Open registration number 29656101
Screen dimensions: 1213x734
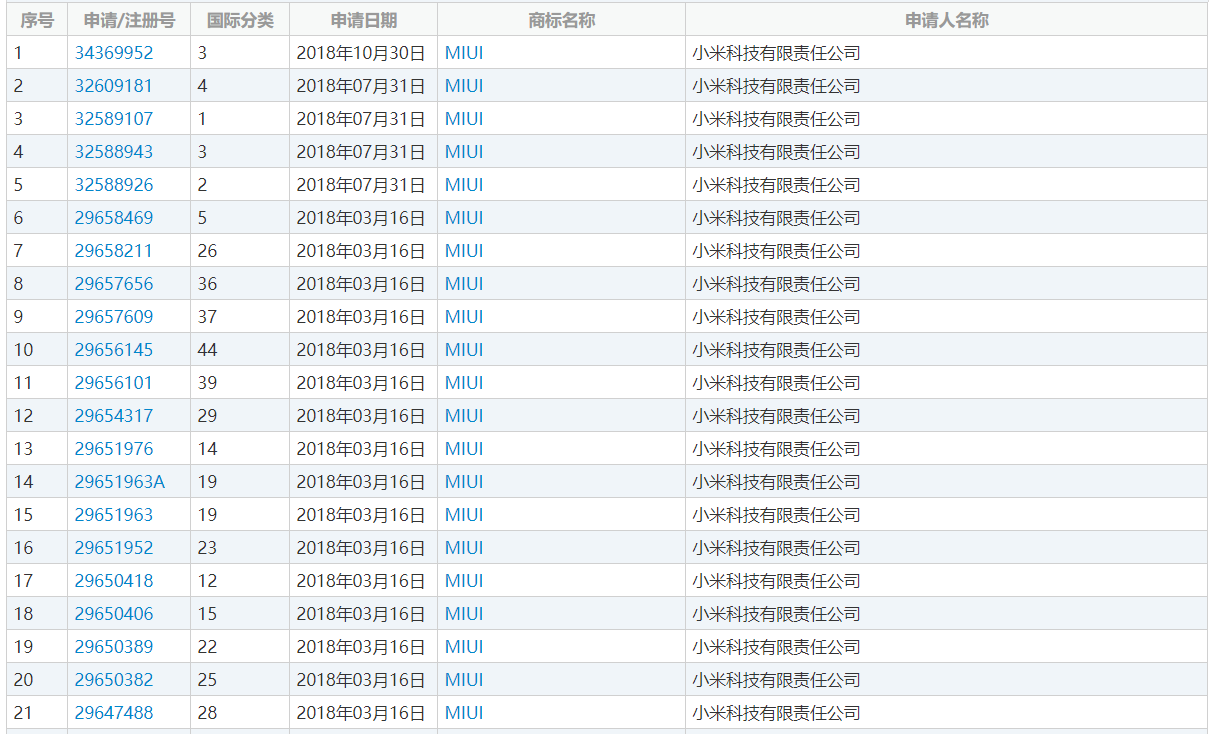114,383
